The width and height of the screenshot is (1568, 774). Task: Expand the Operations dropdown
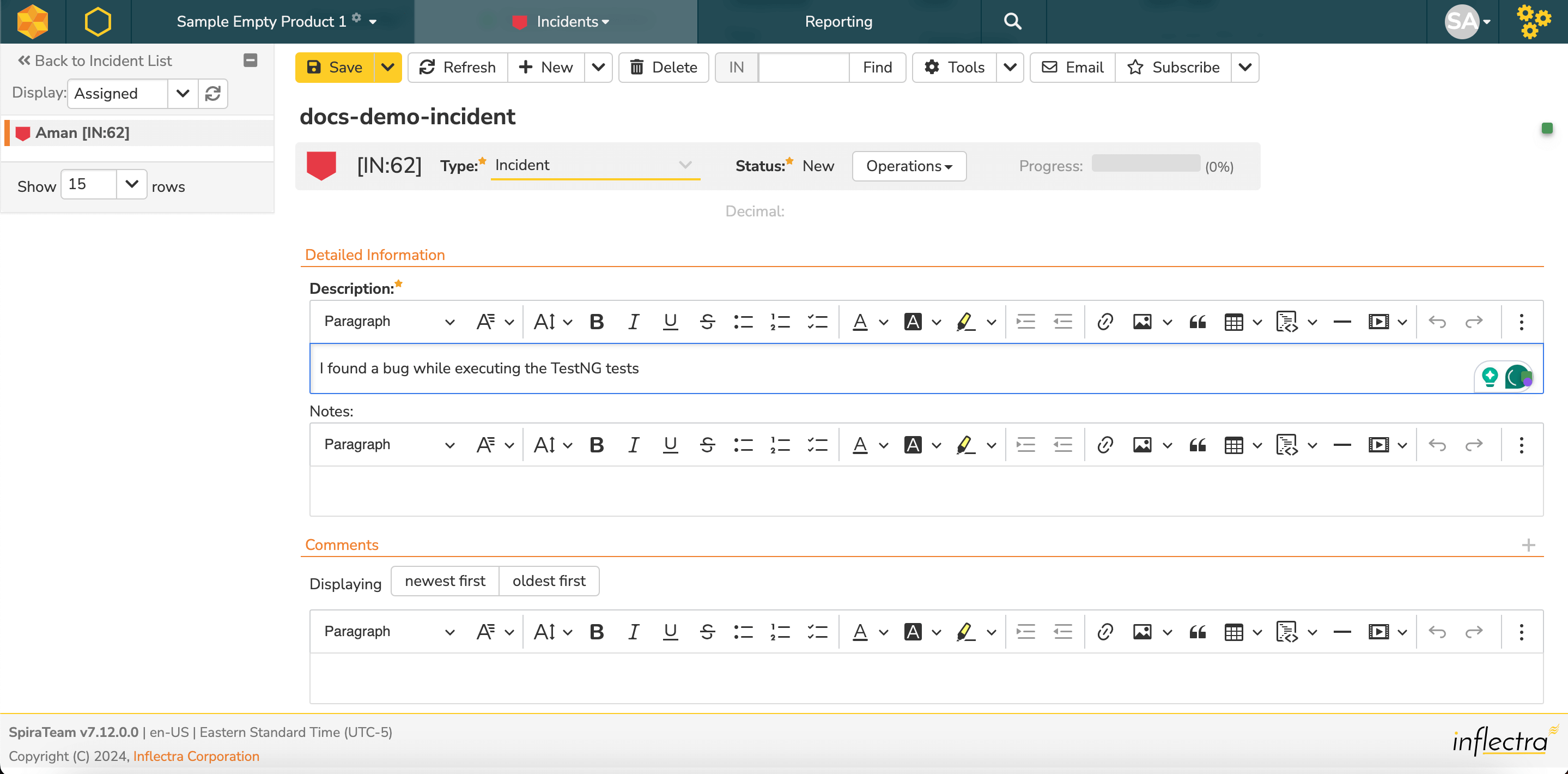(909, 166)
